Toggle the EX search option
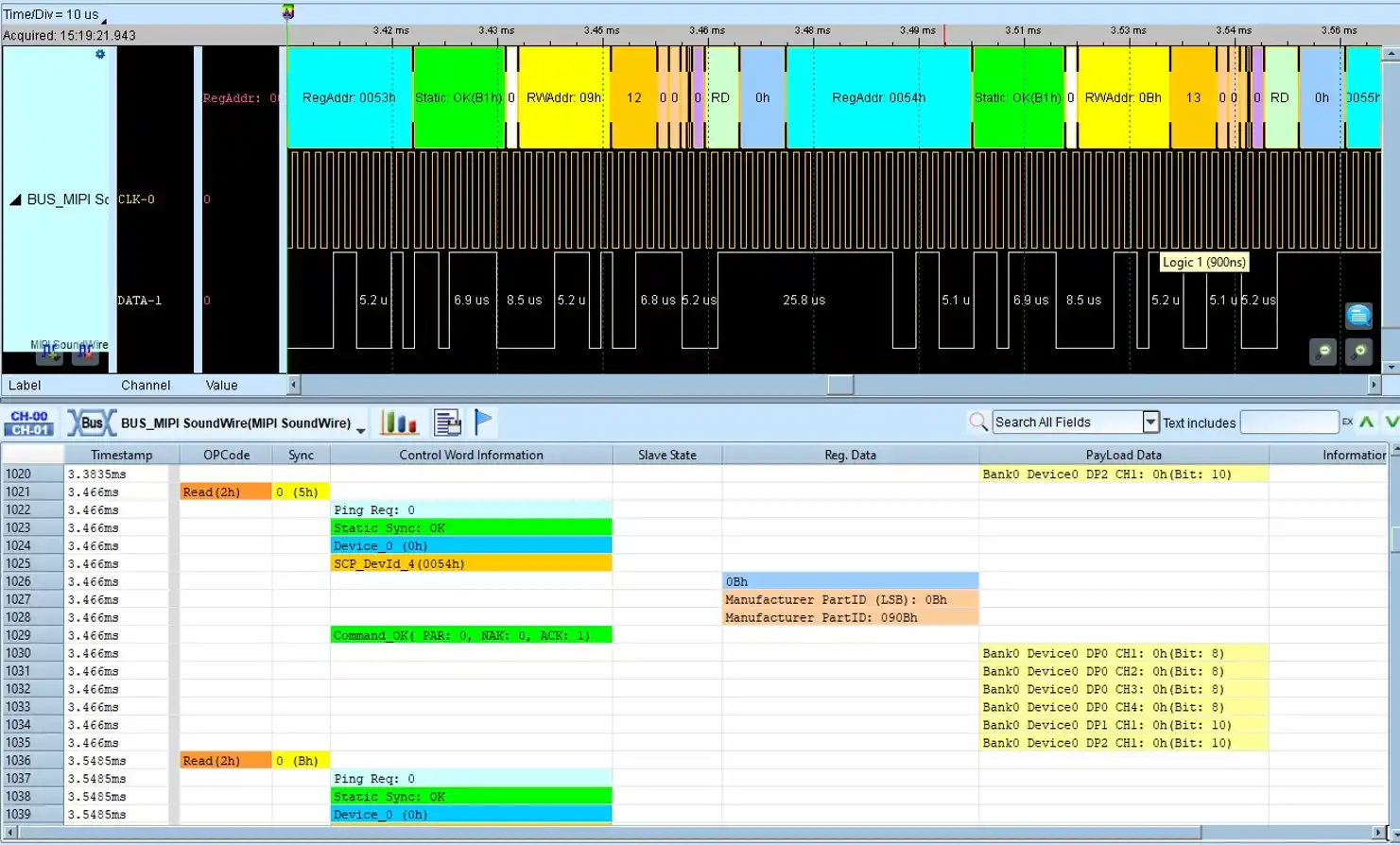 pos(1347,422)
